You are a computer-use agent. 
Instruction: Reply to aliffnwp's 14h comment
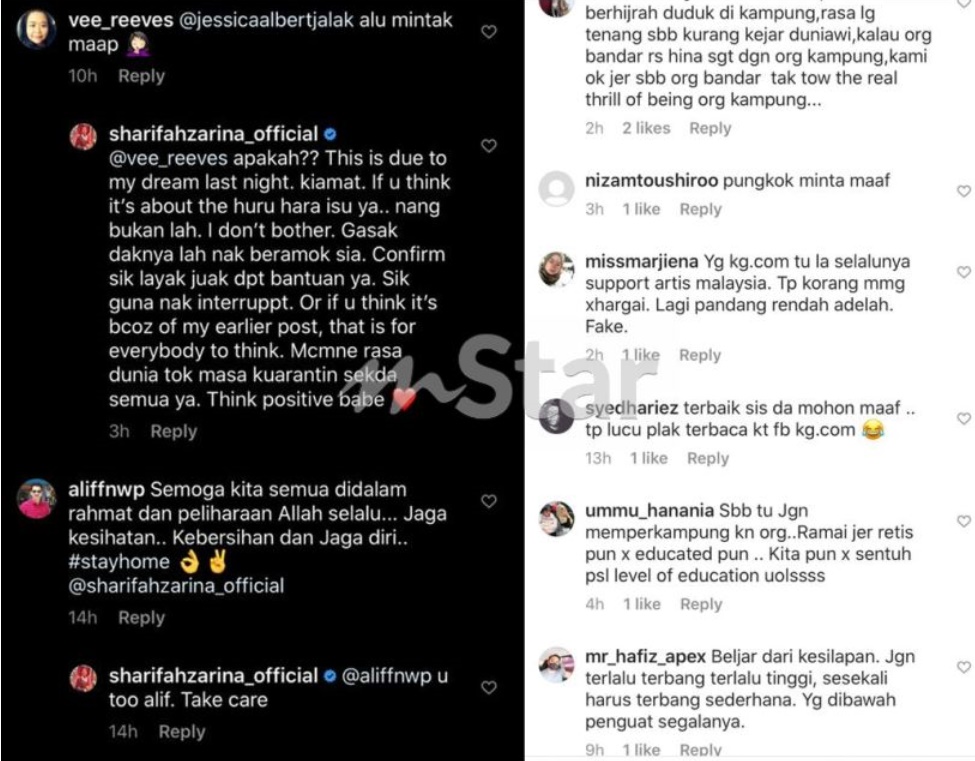(x=142, y=618)
